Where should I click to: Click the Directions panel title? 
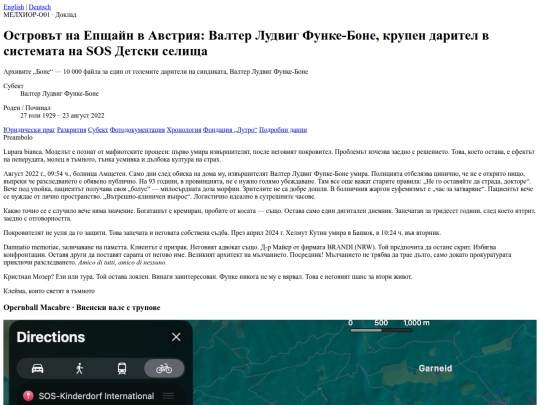click(x=51, y=337)
